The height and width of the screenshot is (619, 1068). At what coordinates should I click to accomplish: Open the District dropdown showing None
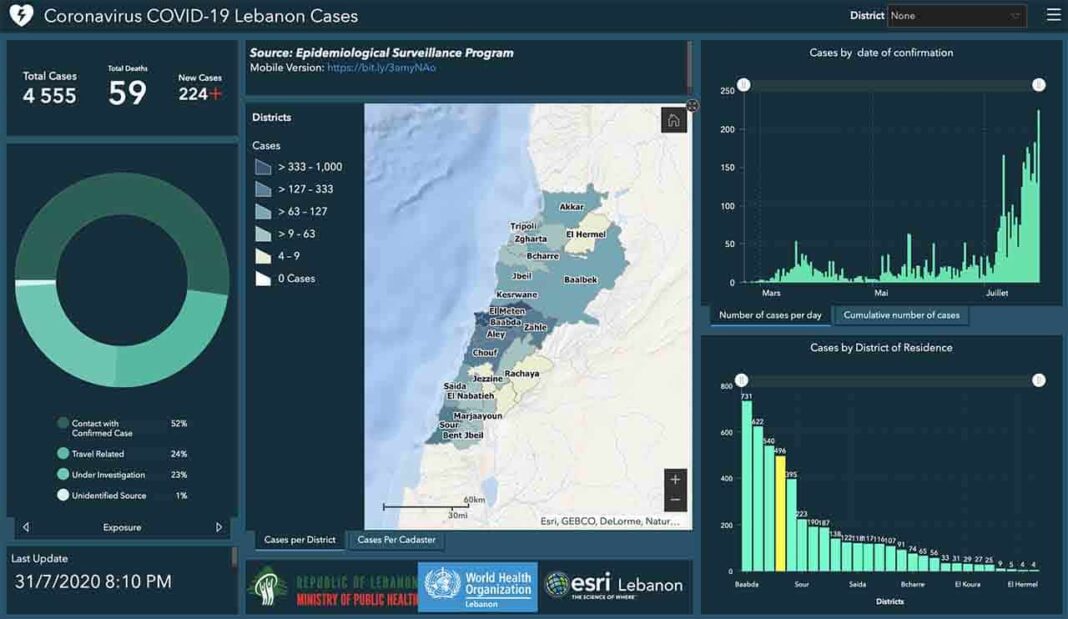coord(956,16)
